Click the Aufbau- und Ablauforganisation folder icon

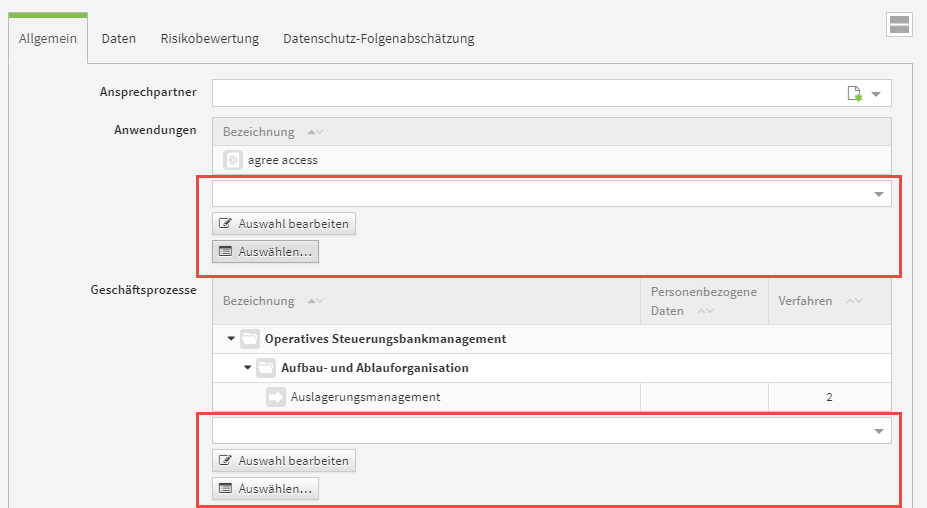click(266, 368)
